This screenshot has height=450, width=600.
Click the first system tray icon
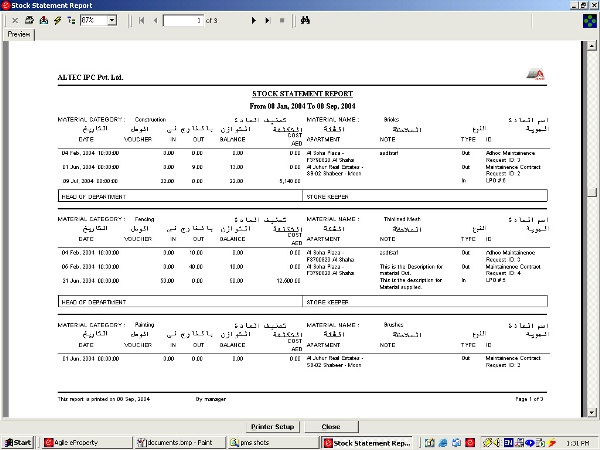[x=487, y=443]
